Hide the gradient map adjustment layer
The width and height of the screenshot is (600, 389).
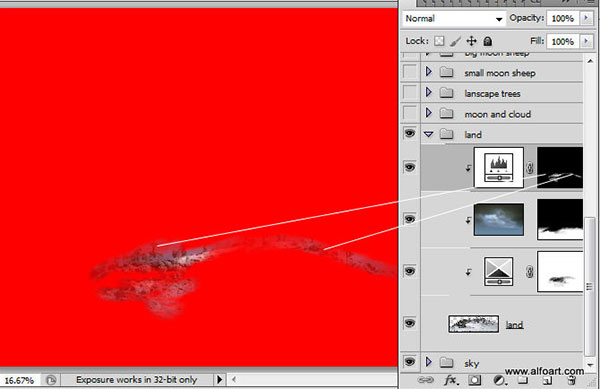(x=410, y=271)
